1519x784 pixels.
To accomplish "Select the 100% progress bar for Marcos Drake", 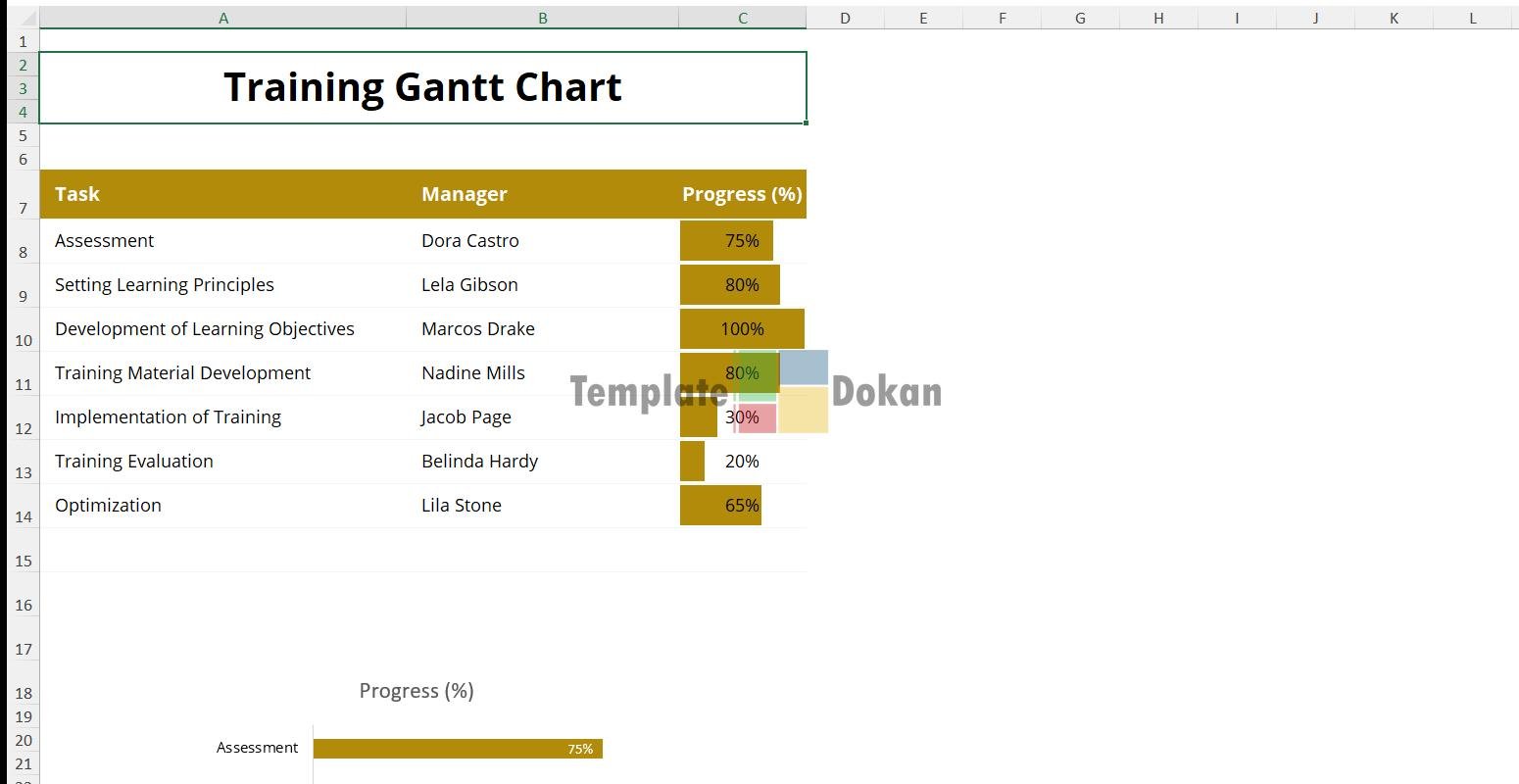I will tap(742, 329).
